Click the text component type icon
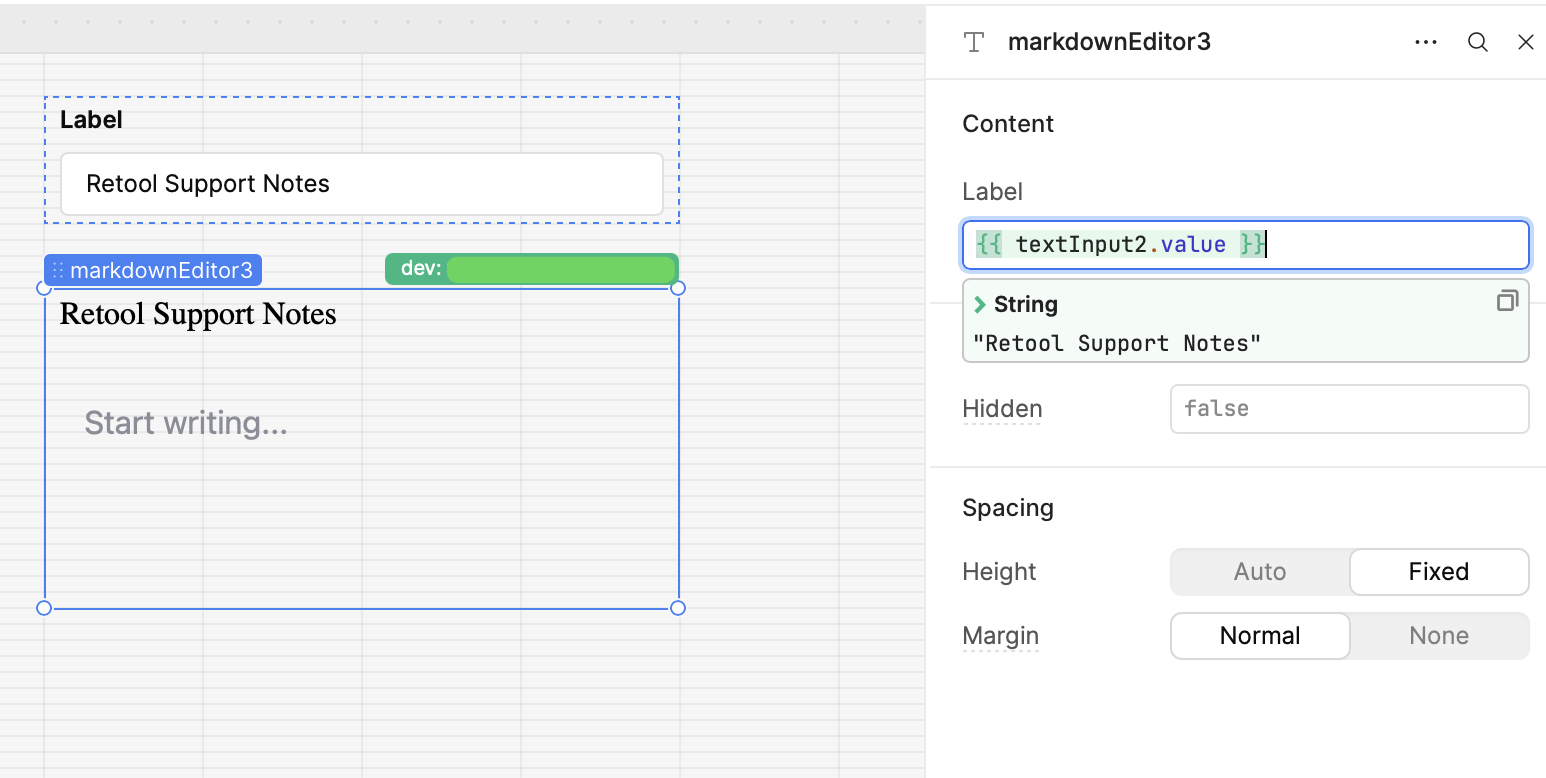This screenshot has height=778, width=1546. (x=973, y=42)
